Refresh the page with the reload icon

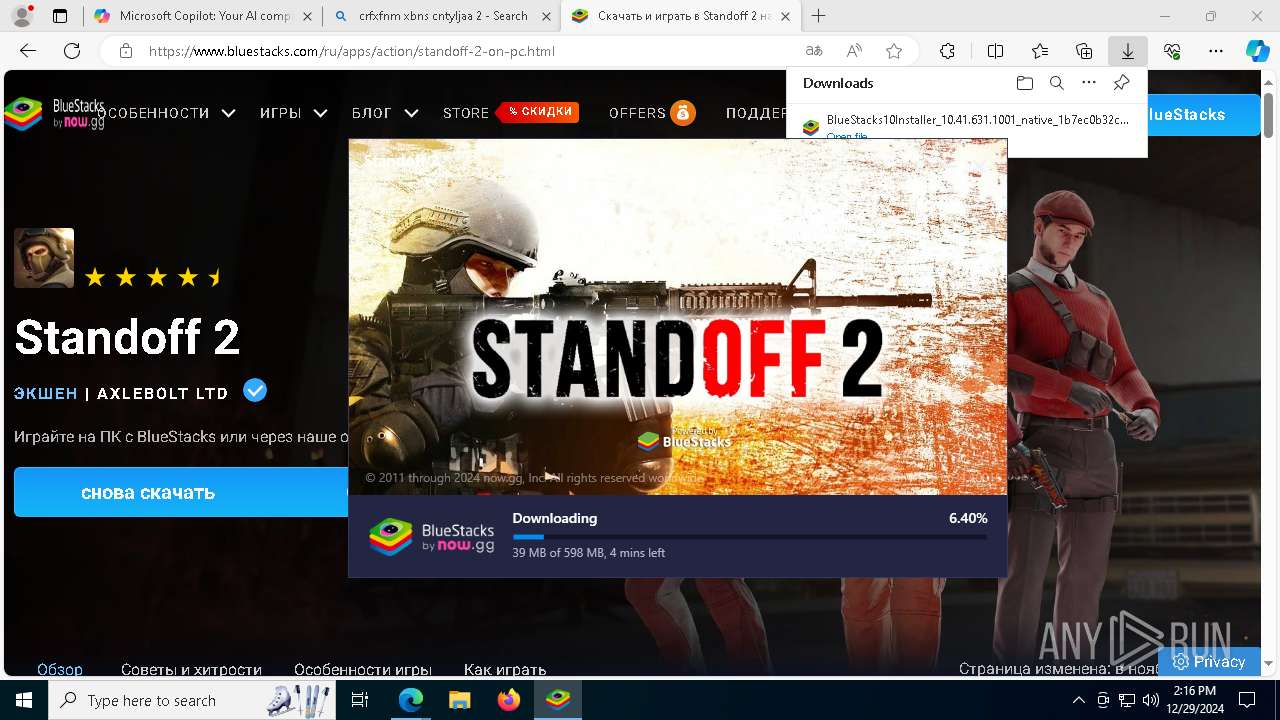[72, 51]
